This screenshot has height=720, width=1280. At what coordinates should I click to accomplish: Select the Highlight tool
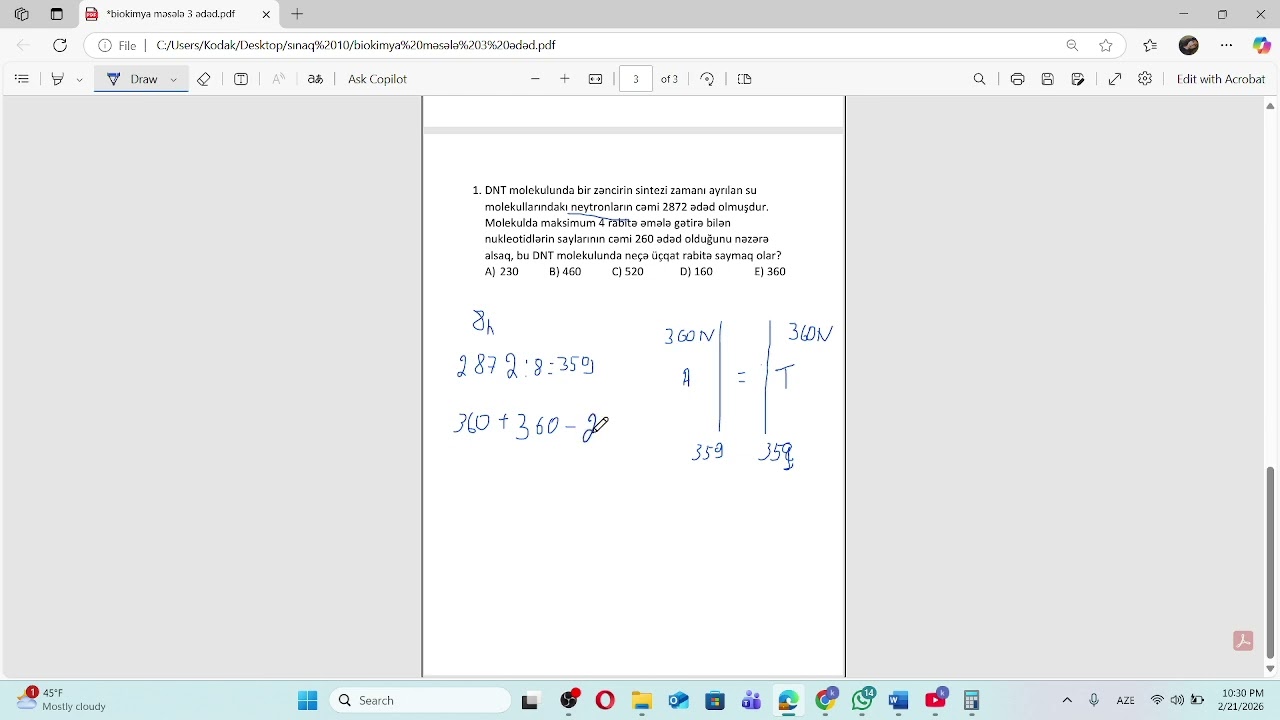point(58,79)
